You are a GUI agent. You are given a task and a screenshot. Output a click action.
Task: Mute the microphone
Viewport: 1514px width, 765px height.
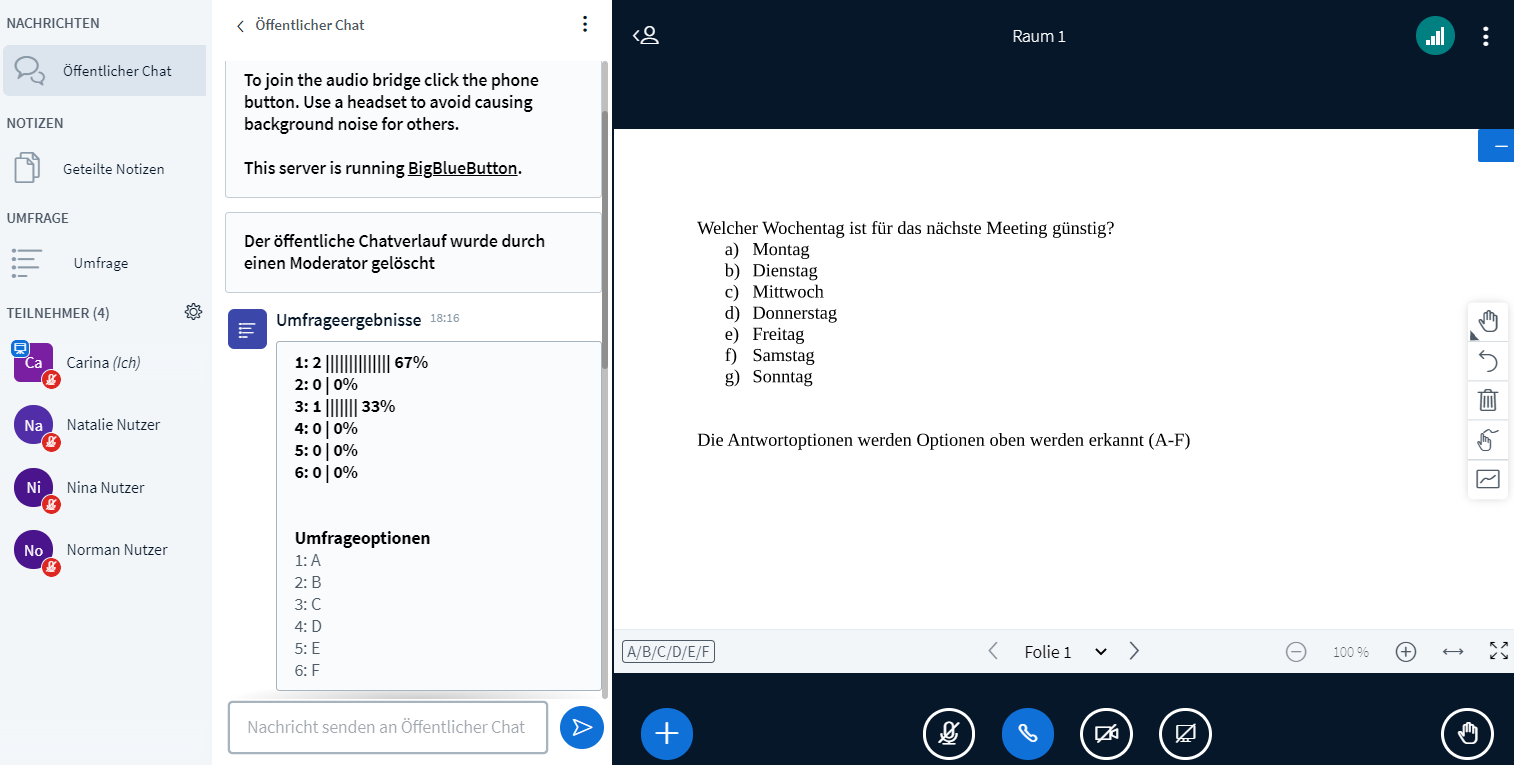pos(948,733)
